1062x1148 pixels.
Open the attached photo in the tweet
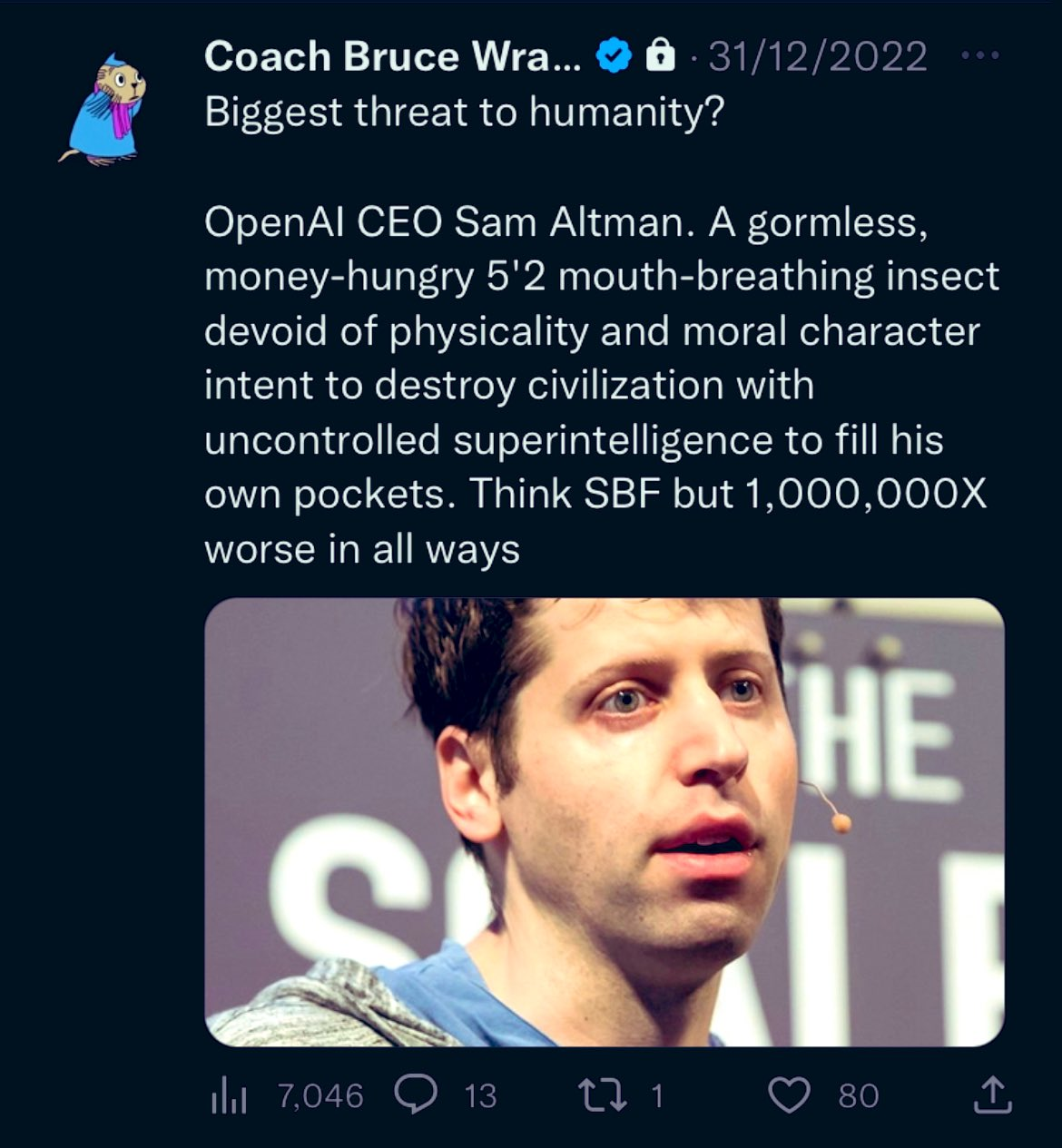pyautogui.click(x=604, y=821)
